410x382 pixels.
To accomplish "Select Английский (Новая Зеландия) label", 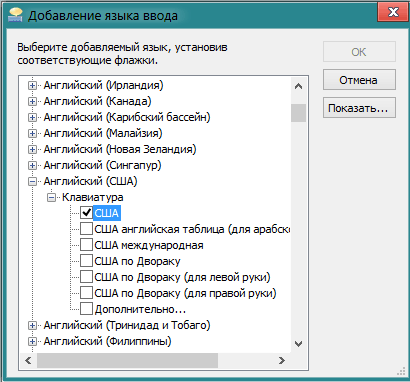I will tap(120, 149).
